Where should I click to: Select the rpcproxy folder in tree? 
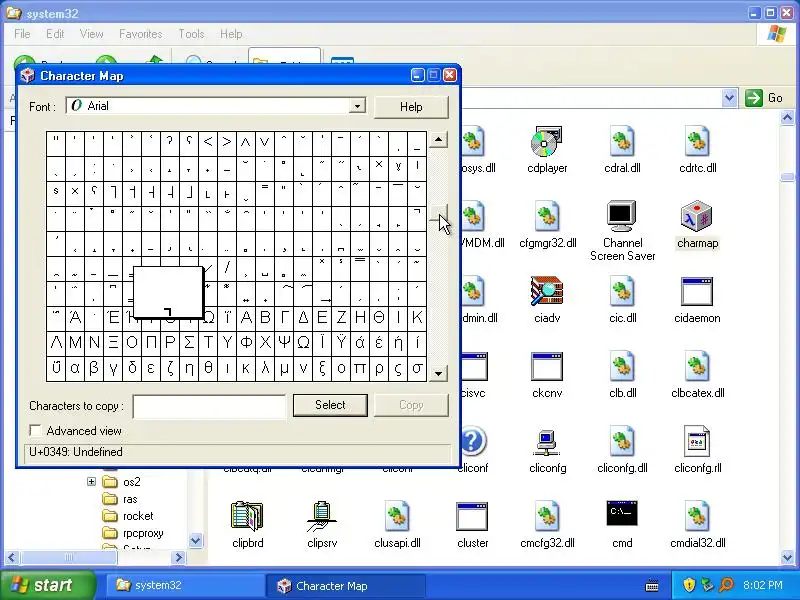pyautogui.click(x=133, y=533)
